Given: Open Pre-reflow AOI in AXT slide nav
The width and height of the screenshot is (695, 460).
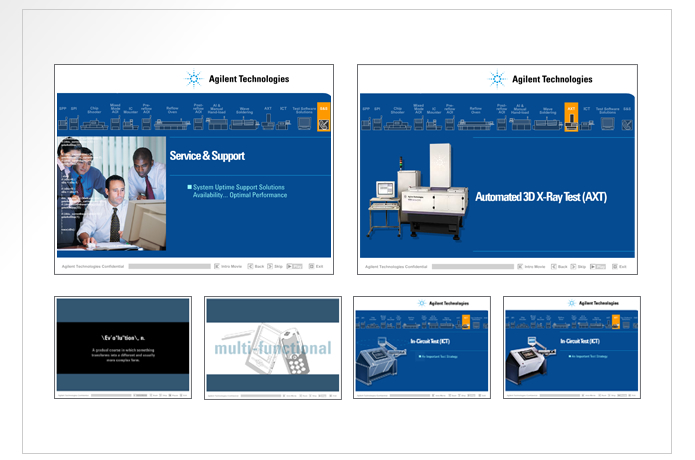Looking at the screenshot, I should 449,118.
